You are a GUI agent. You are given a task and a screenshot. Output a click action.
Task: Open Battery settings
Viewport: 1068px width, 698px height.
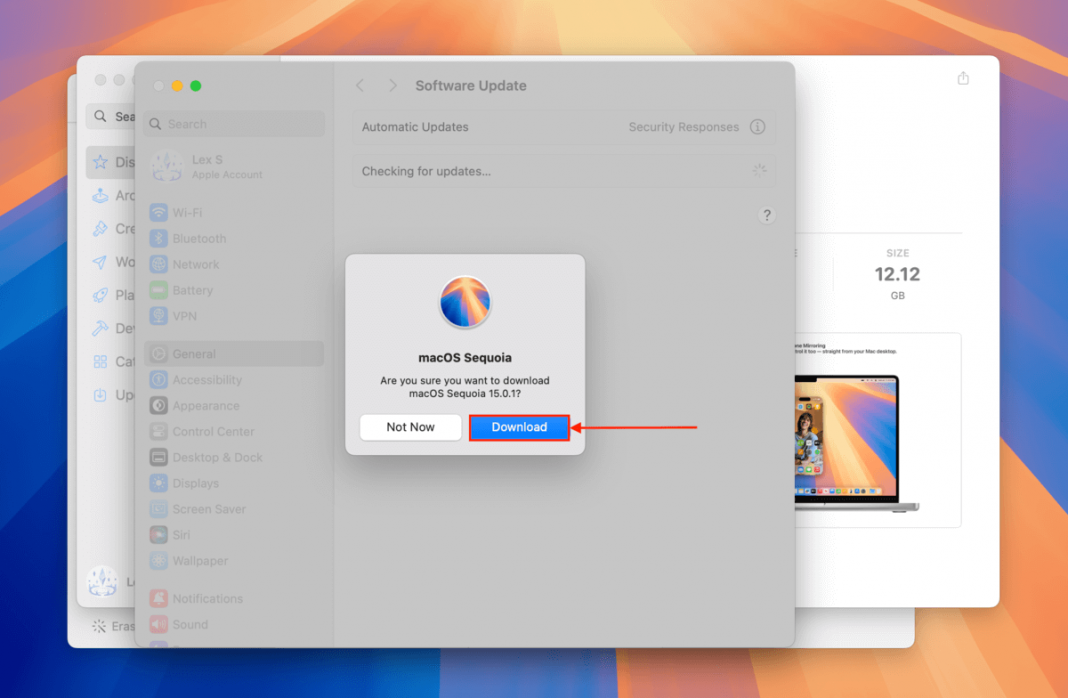tap(188, 290)
